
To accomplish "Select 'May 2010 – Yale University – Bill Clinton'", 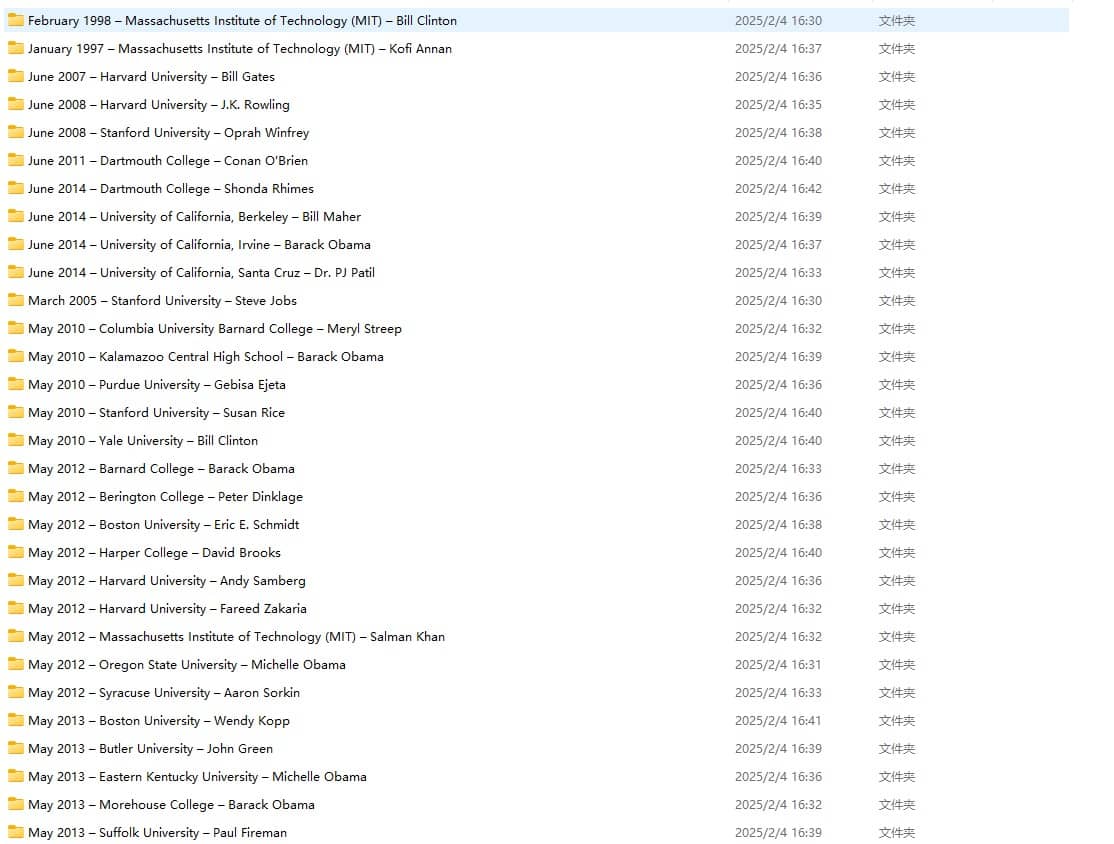I will click(143, 441).
